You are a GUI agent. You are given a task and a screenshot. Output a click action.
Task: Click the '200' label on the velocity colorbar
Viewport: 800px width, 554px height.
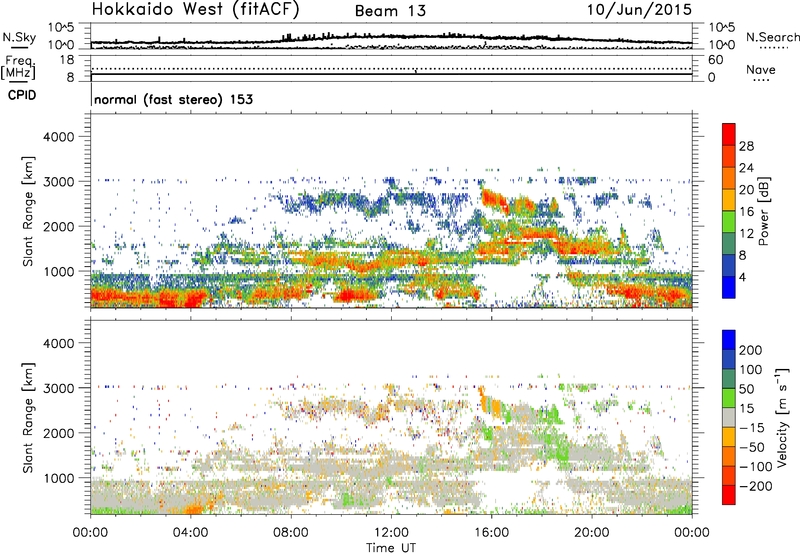751,350
